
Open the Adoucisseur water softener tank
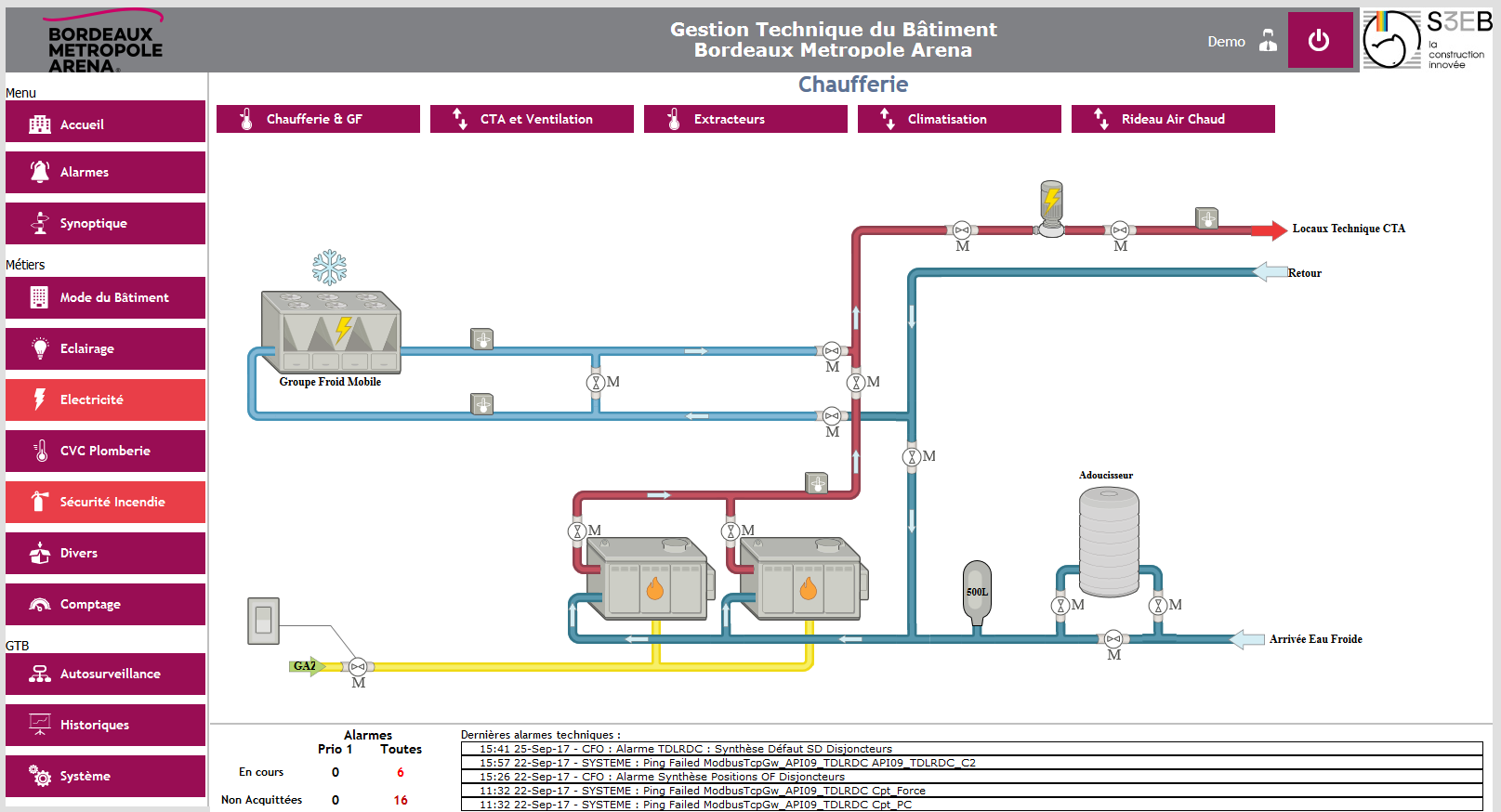[x=1109, y=542]
